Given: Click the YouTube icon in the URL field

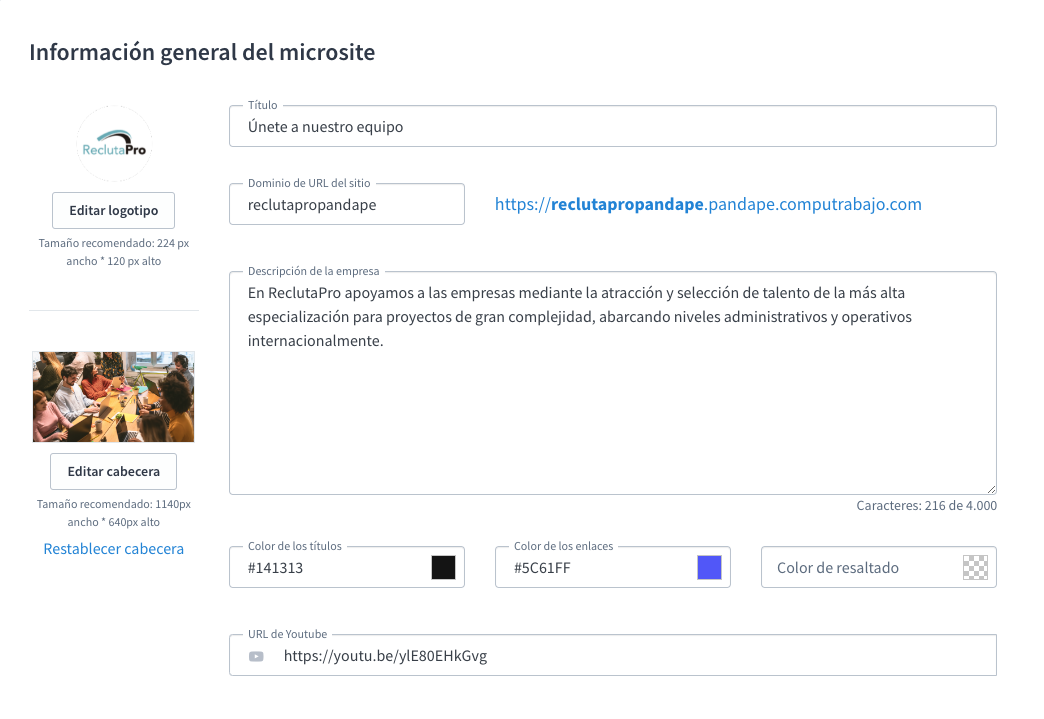Looking at the screenshot, I should tap(256, 655).
